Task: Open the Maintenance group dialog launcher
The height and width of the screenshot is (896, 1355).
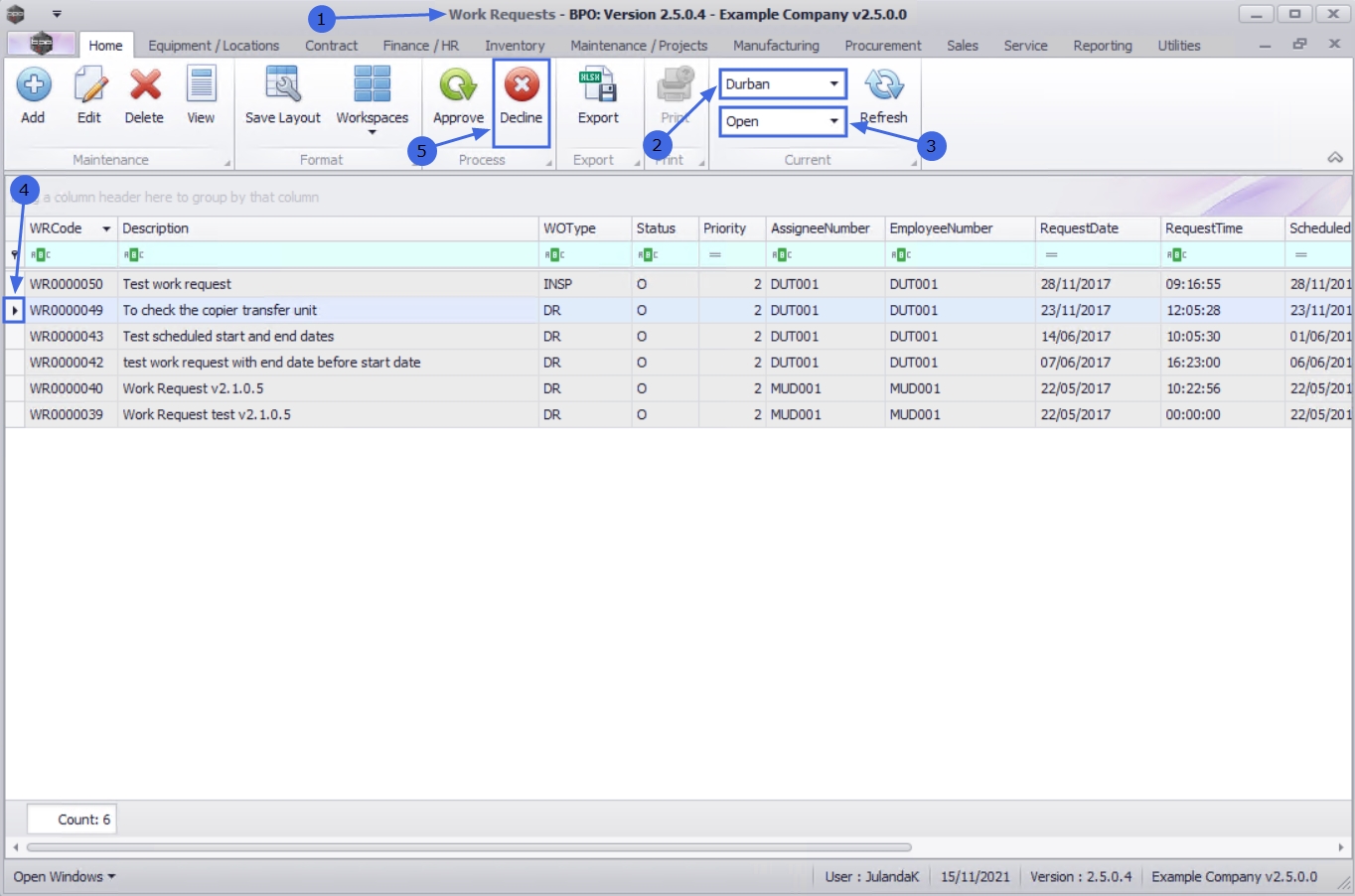Action: click(x=227, y=163)
